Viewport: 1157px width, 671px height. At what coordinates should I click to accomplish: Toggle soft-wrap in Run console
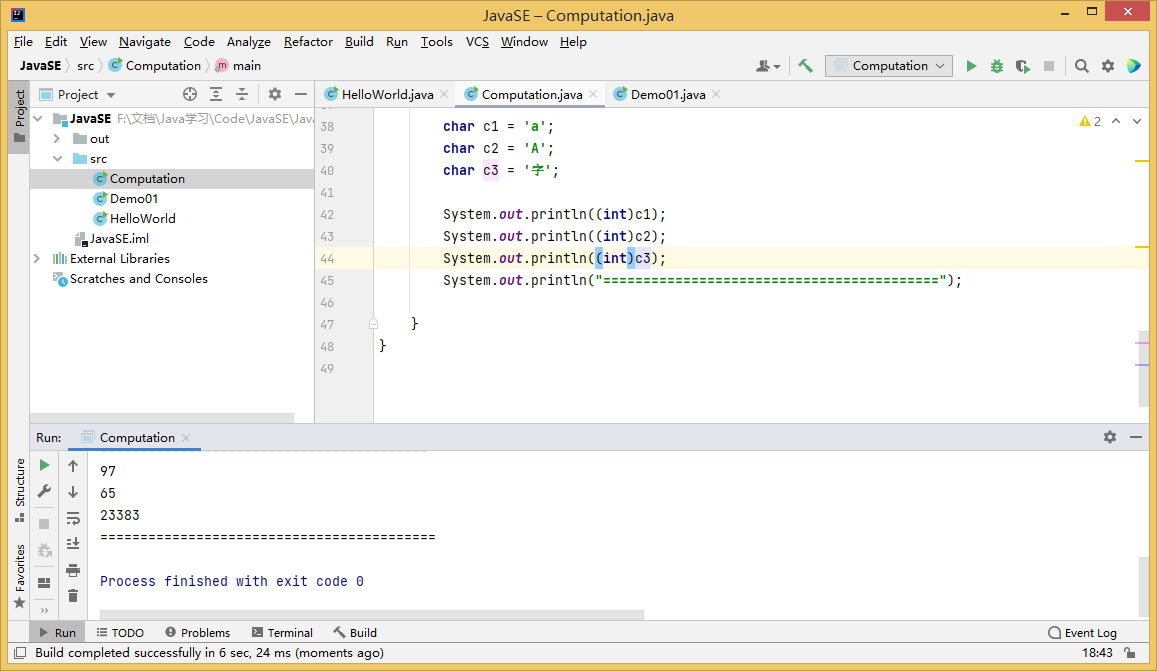coord(73,518)
